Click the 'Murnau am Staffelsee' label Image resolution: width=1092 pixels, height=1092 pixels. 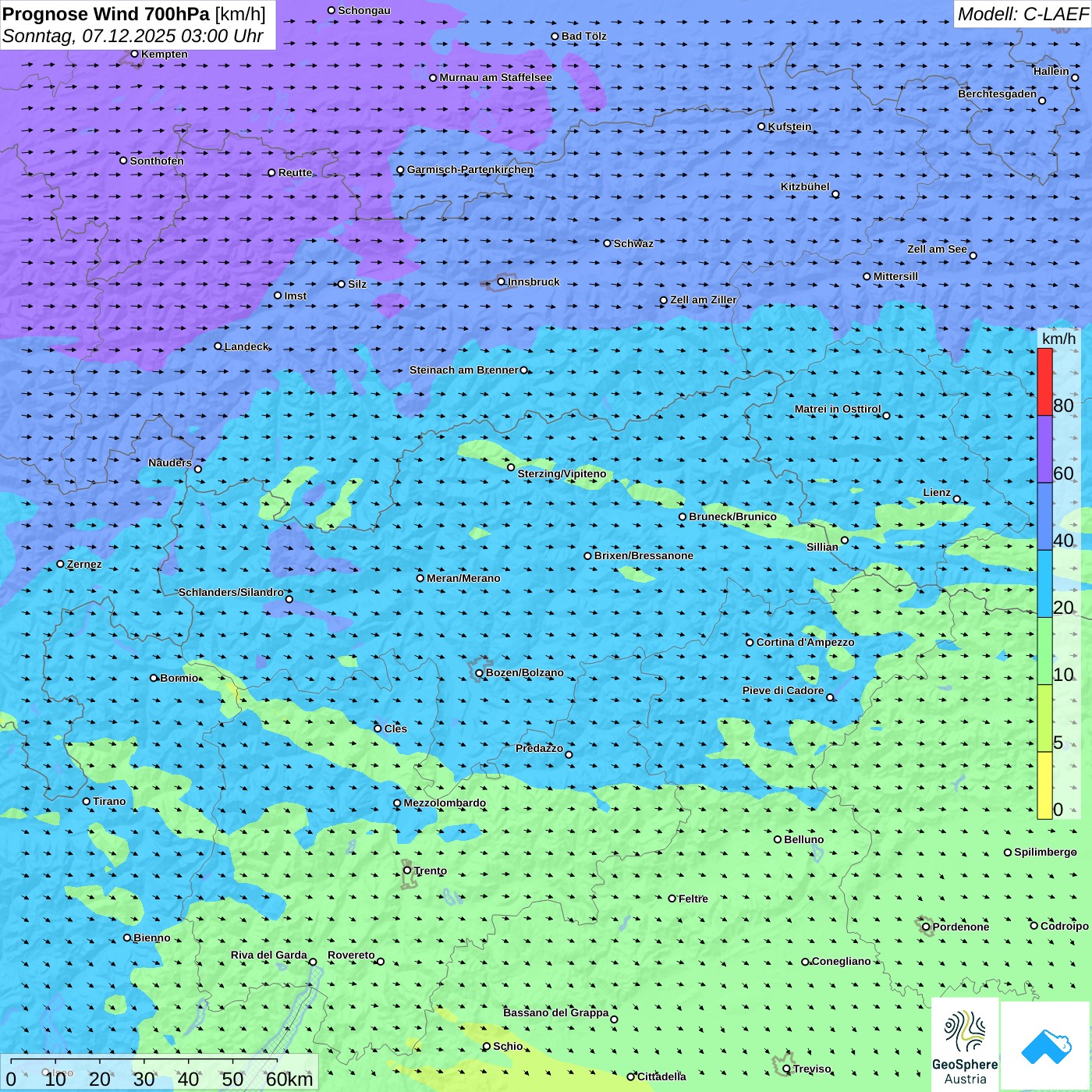click(495, 77)
